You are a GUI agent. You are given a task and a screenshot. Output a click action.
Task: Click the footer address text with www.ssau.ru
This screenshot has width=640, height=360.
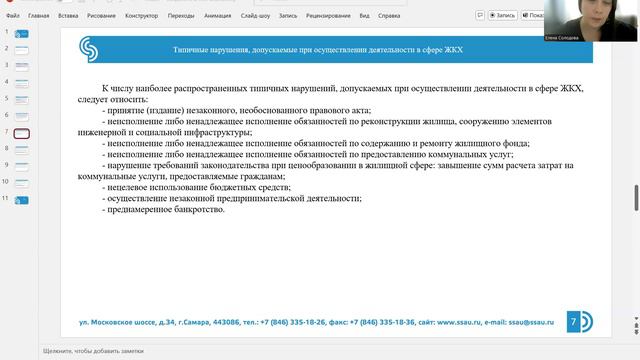(x=316, y=322)
